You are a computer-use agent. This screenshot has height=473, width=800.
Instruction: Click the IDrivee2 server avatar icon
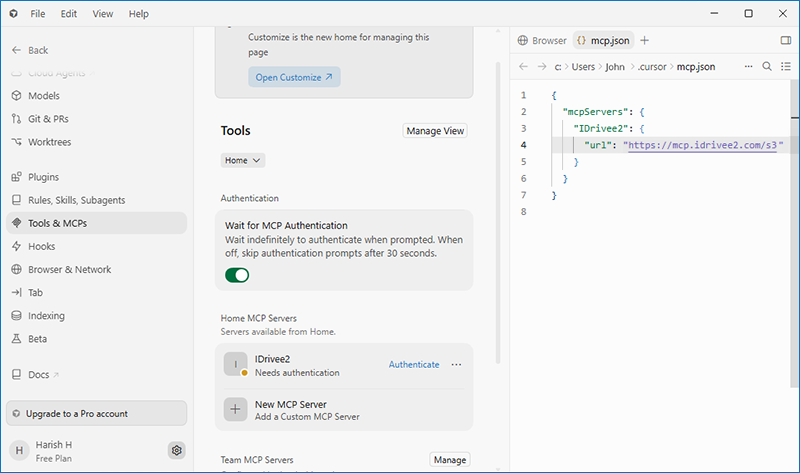pos(235,364)
